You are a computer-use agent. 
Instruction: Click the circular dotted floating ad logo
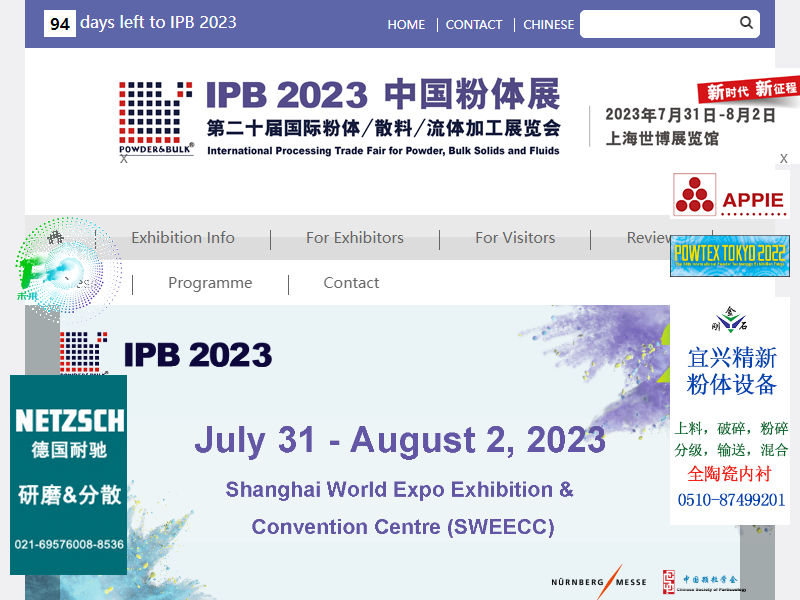click(x=68, y=269)
